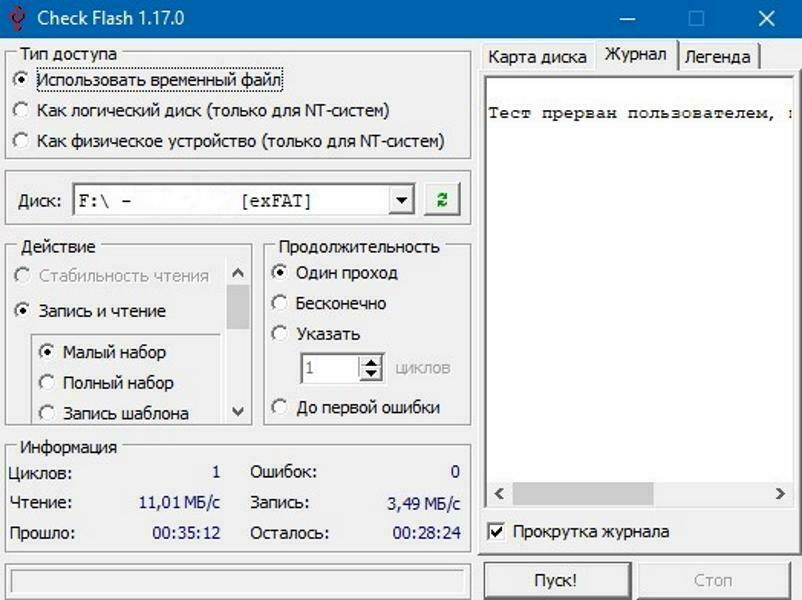Screen dimensions: 802x600
Task: Decrease cycles count with spinner down arrow
Action: [371, 374]
